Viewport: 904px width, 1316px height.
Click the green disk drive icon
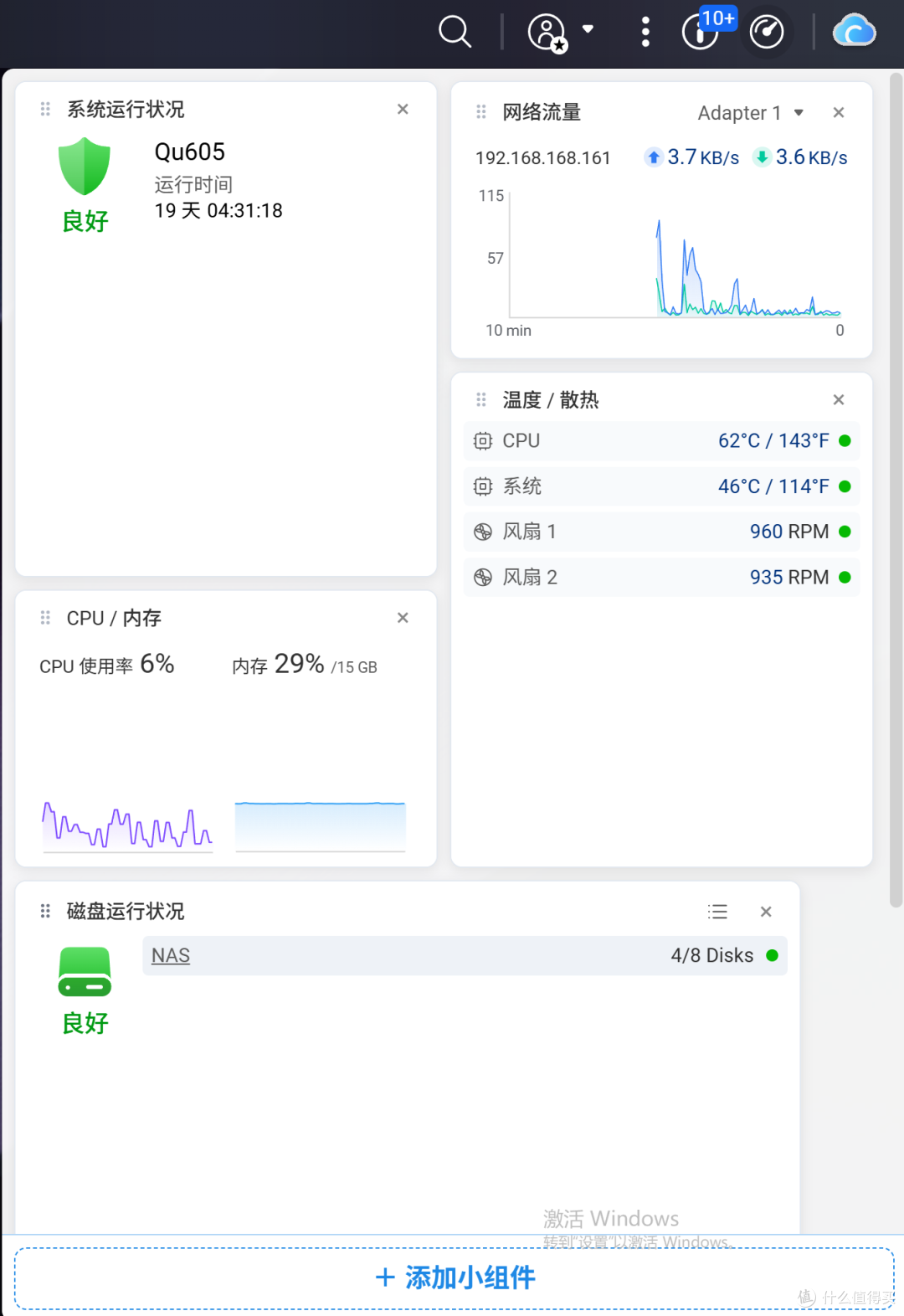point(85,972)
